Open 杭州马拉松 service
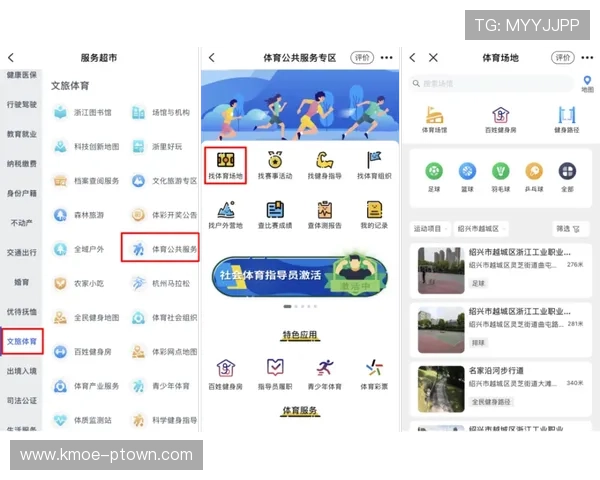The width and height of the screenshot is (600, 480). click(x=161, y=283)
